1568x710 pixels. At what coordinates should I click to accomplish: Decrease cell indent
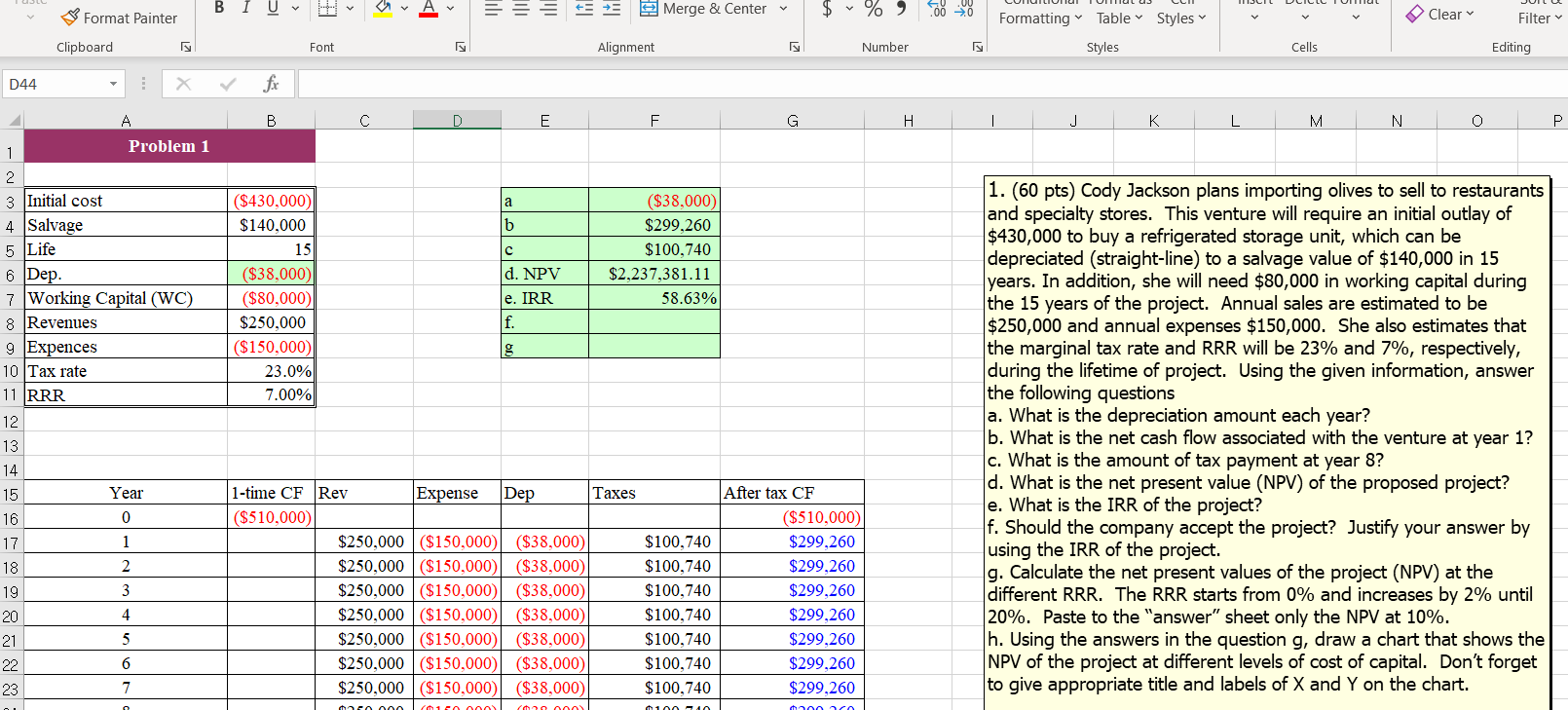coord(583,8)
